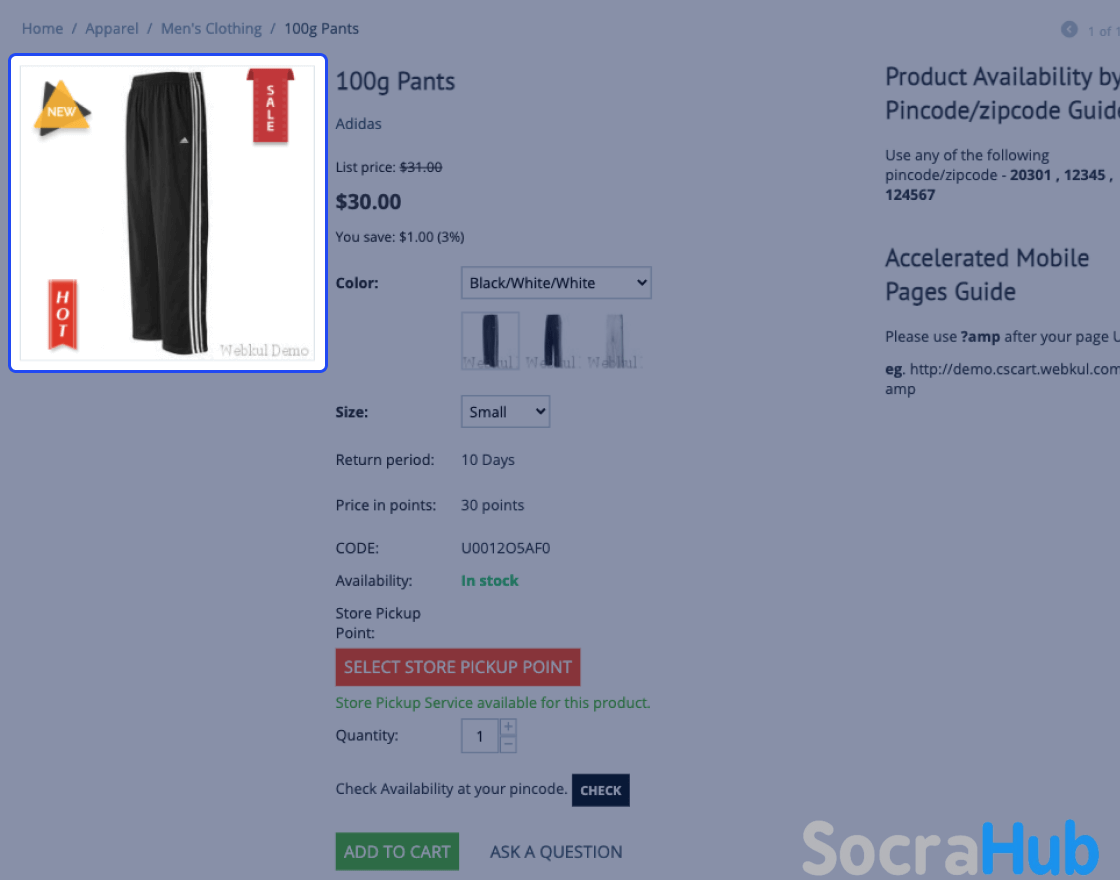
Task: Go to Home breadcrumb
Action: (x=42, y=29)
